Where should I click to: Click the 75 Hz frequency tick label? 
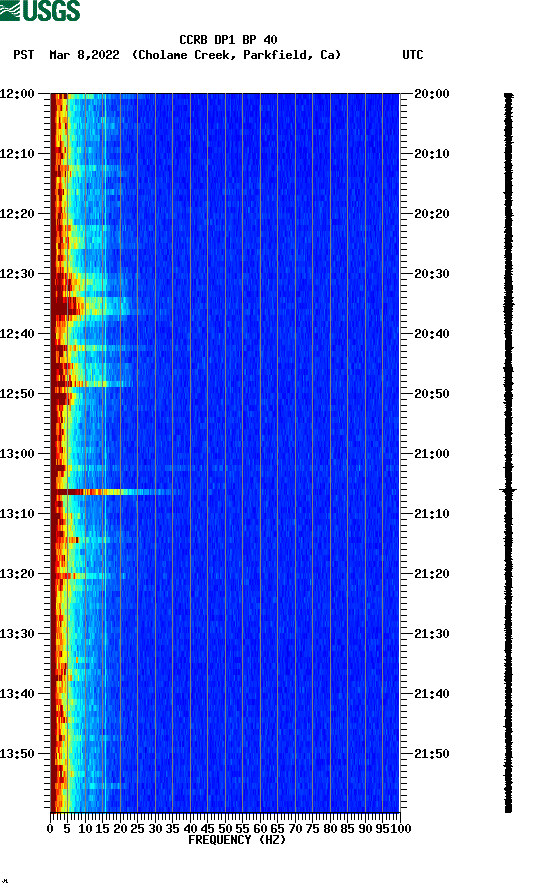[x=312, y=829]
